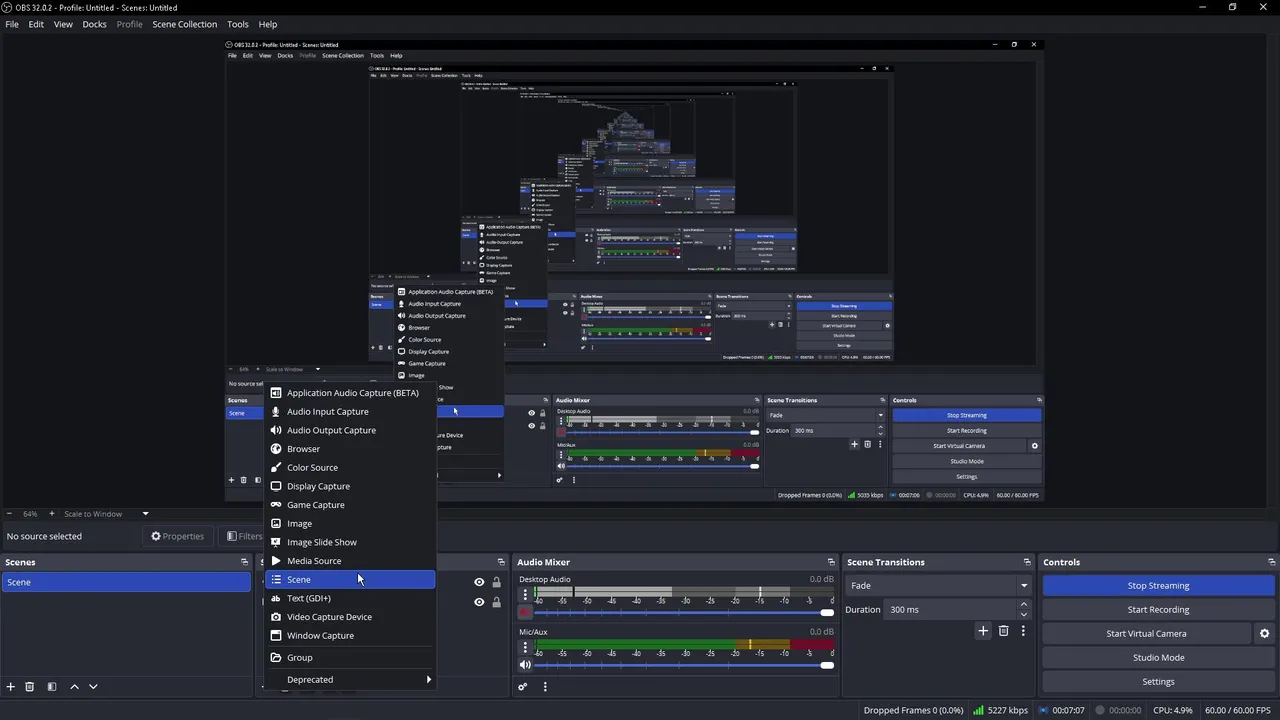Image resolution: width=1280 pixels, height=720 pixels.
Task: Float the Controls dock icon
Action: [x=1272, y=562]
